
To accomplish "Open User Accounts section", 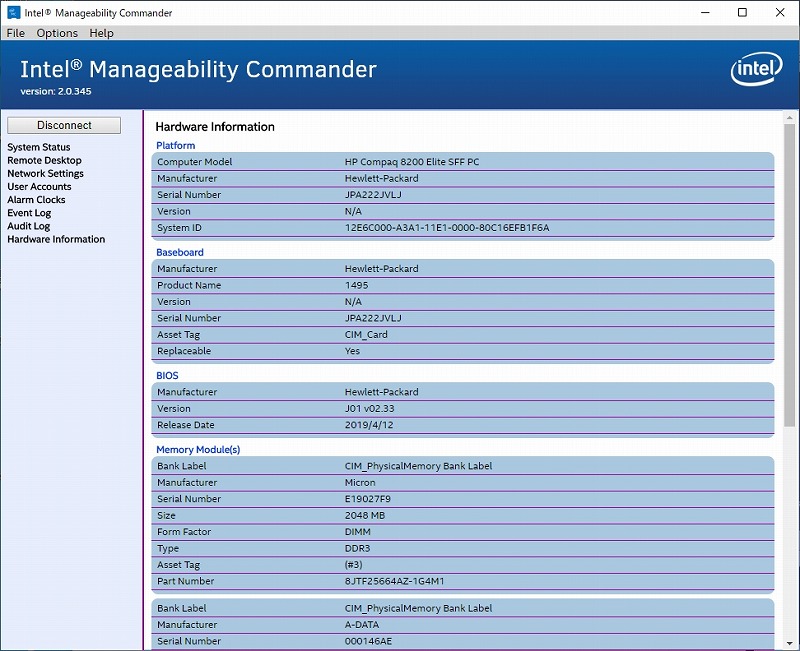I will (39, 187).
